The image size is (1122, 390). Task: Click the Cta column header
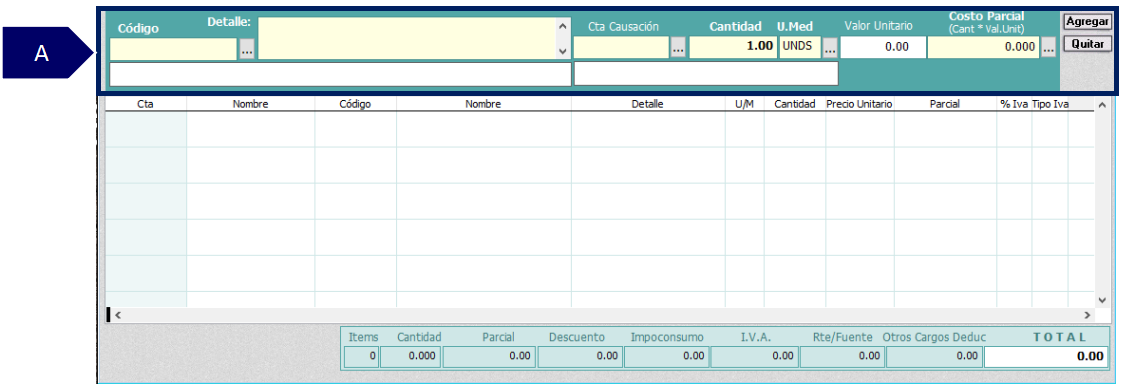(146, 104)
